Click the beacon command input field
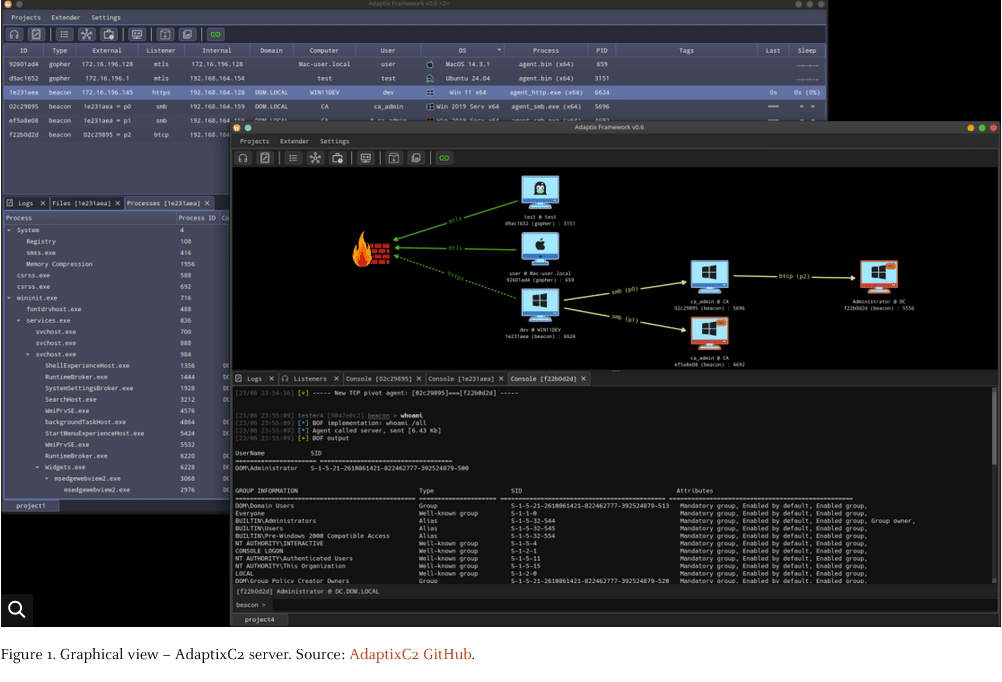 coord(600,605)
